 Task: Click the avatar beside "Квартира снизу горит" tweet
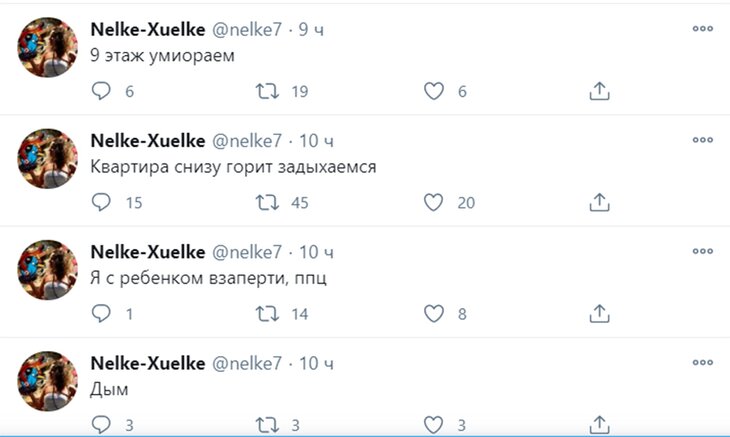[x=47, y=158]
